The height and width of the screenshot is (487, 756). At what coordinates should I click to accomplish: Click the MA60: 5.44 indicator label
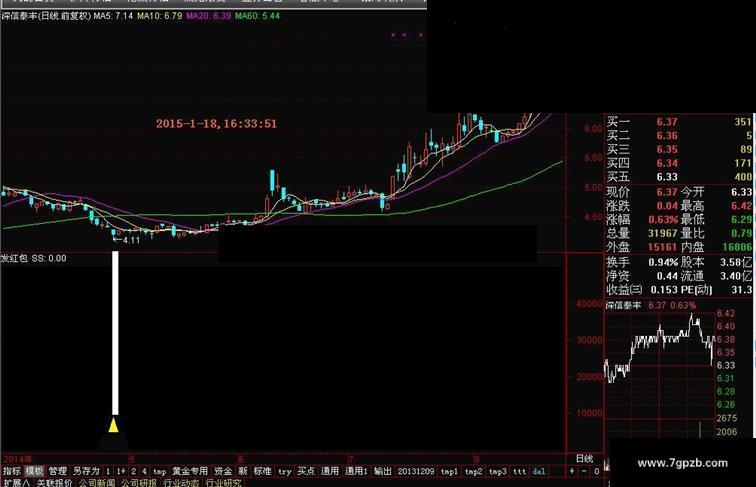257,16
